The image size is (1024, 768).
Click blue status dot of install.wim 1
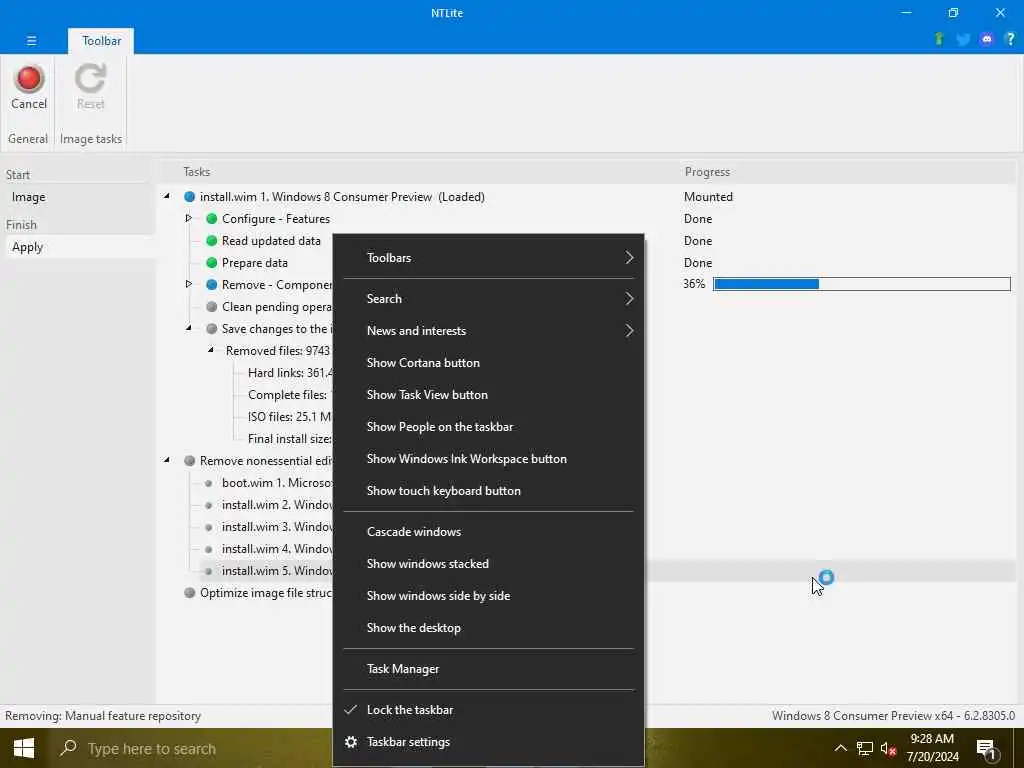coord(189,197)
